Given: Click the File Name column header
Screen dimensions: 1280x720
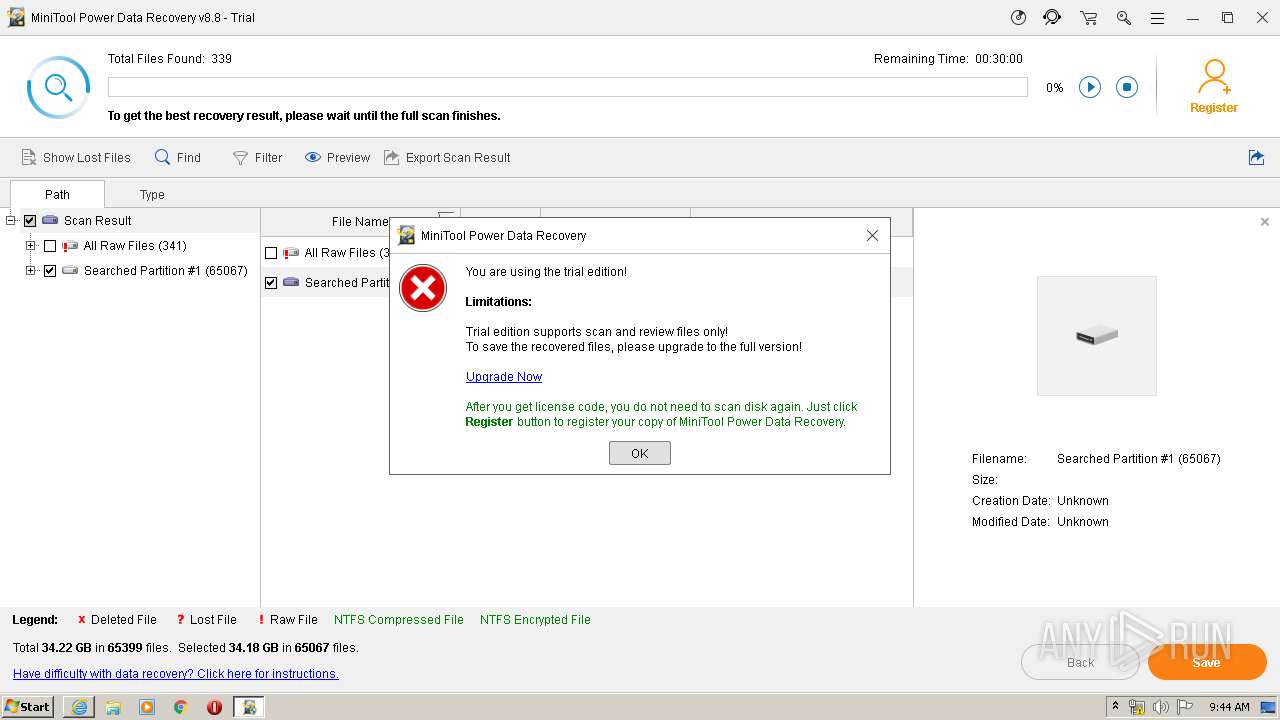Looking at the screenshot, I should coord(360,221).
